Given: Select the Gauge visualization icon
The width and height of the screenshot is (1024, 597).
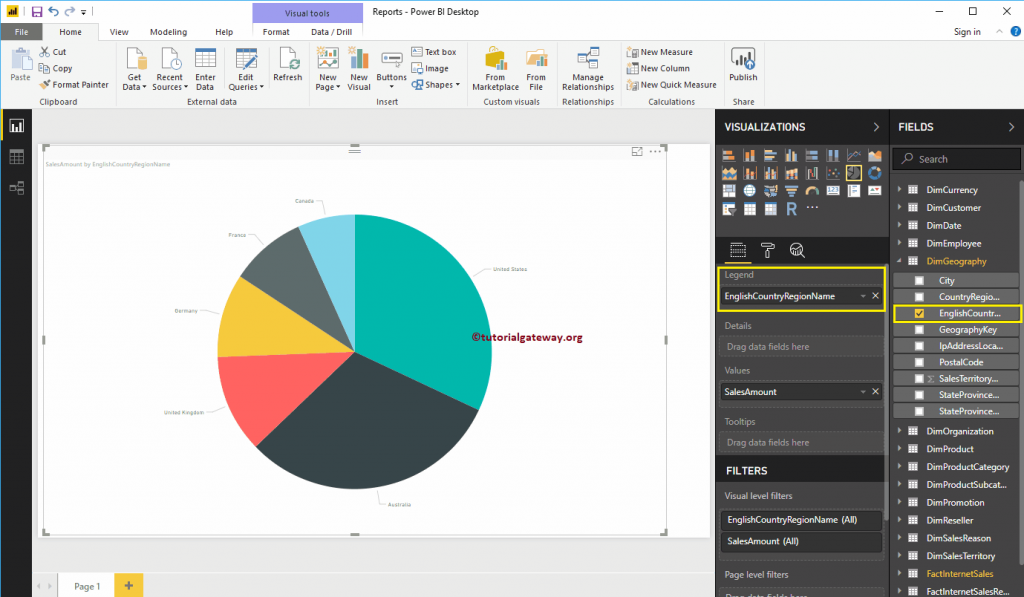Looking at the screenshot, I should click(x=810, y=190).
